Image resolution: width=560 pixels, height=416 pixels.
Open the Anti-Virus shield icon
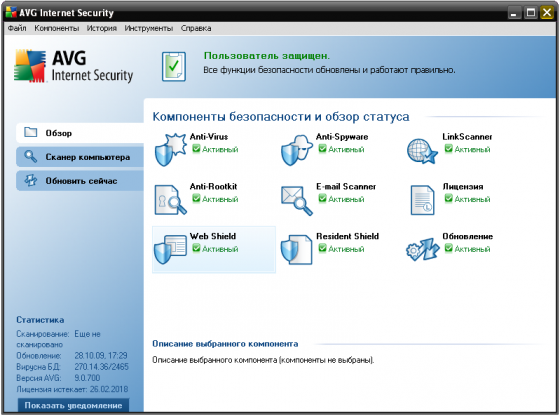point(170,149)
